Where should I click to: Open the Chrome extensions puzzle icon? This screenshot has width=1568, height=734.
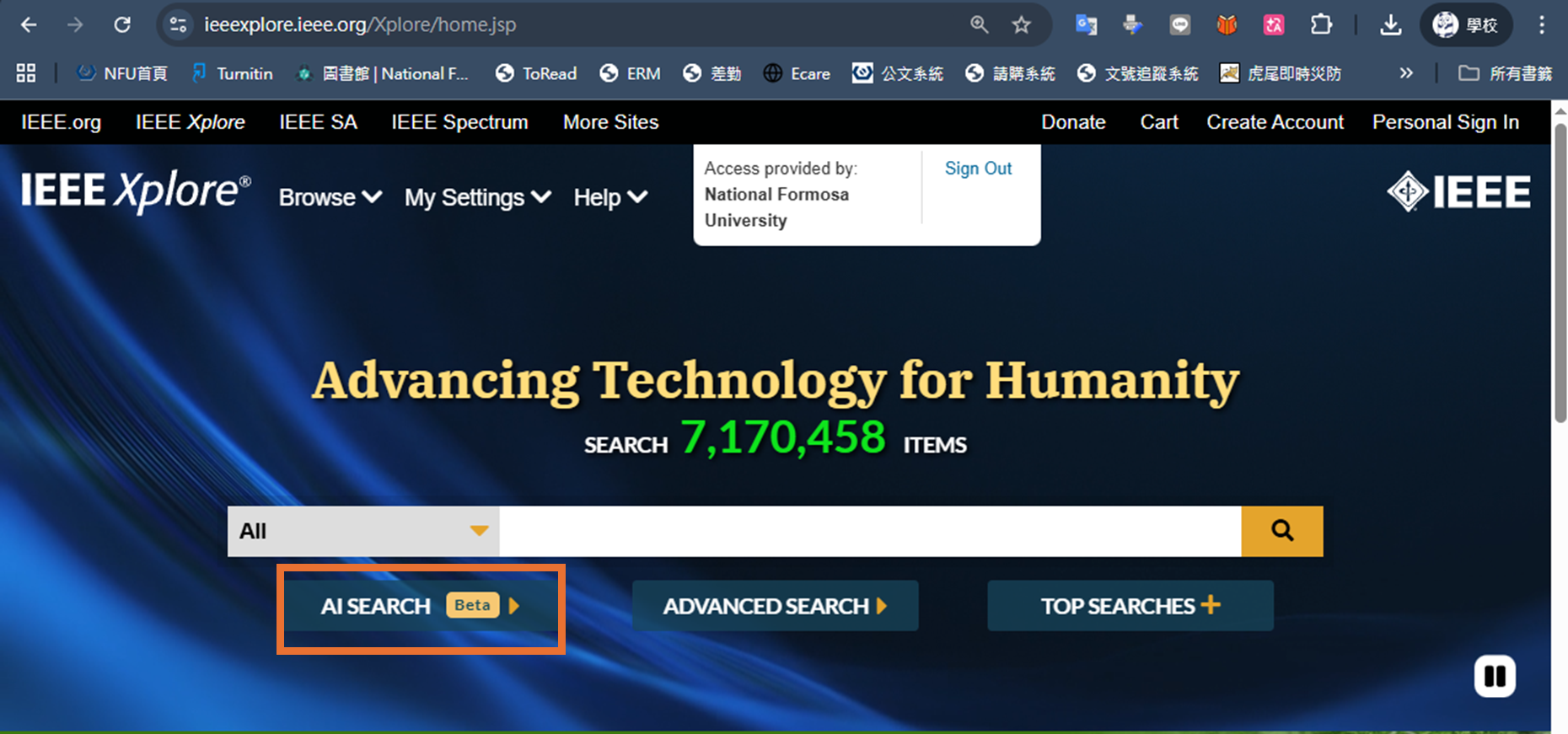[x=1321, y=25]
